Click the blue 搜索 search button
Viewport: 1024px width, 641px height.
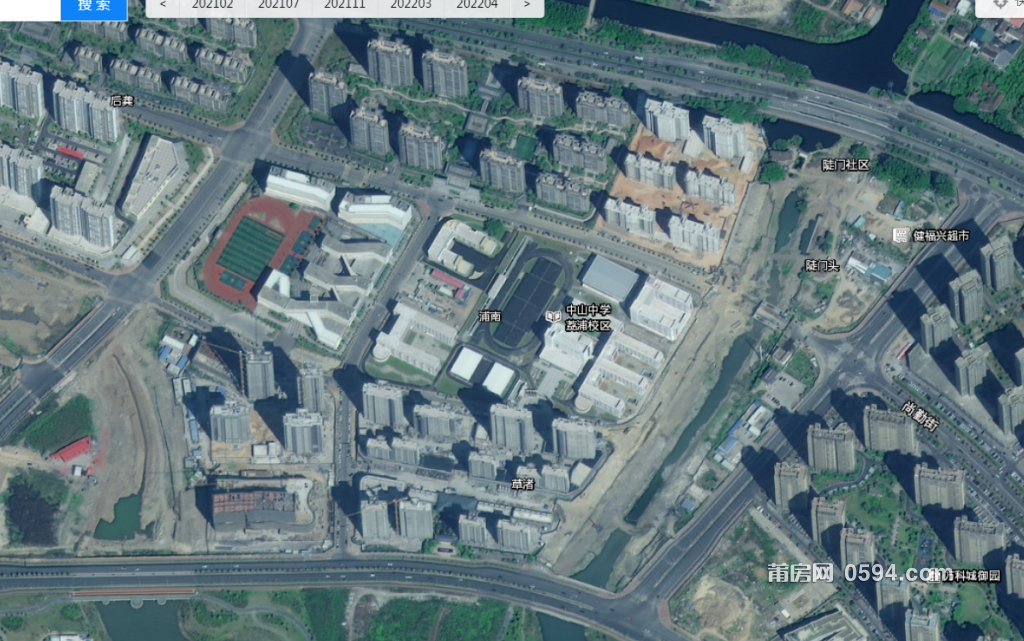[x=93, y=8]
